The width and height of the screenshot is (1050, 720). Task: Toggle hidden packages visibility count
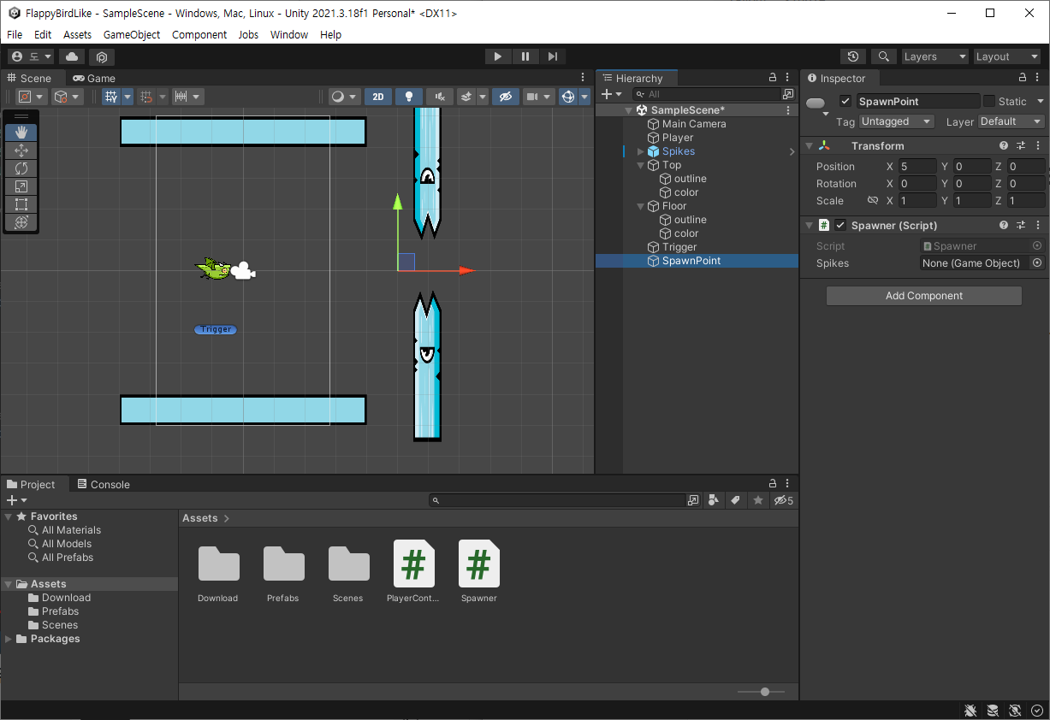click(x=783, y=500)
